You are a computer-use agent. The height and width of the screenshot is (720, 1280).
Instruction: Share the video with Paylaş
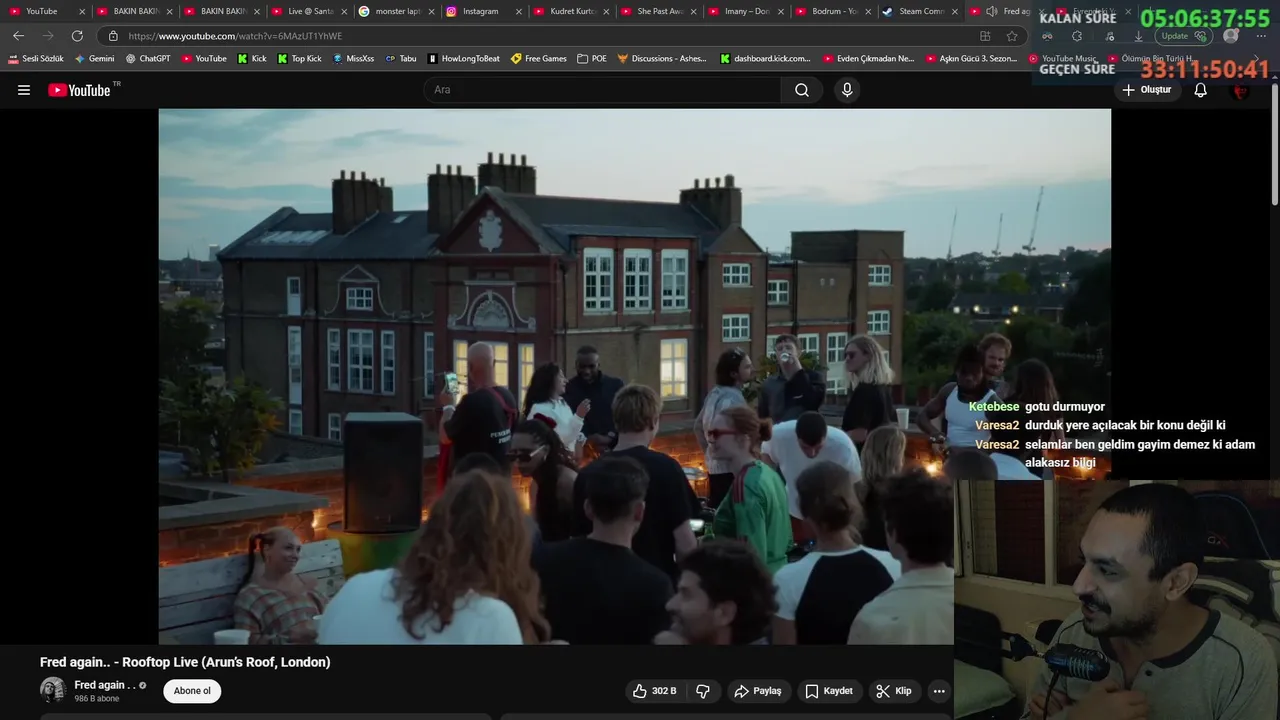[x=758, y=691]
